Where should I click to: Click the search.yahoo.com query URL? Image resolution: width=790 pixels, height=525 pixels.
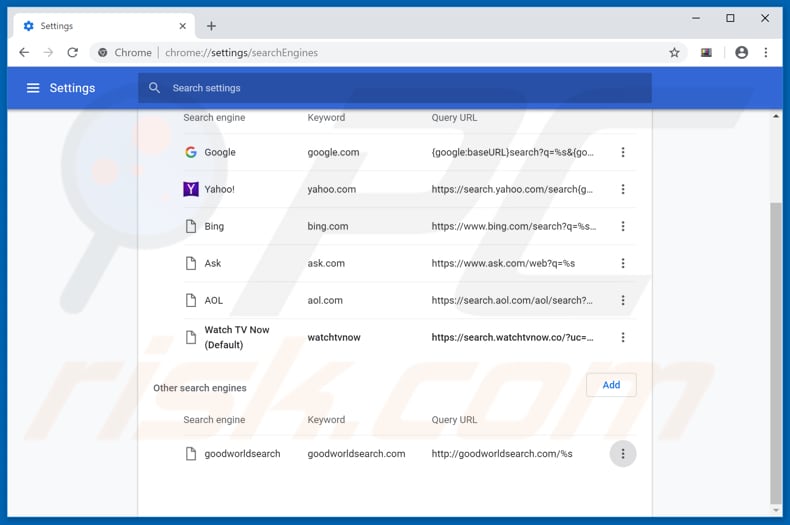pos(512,189)
